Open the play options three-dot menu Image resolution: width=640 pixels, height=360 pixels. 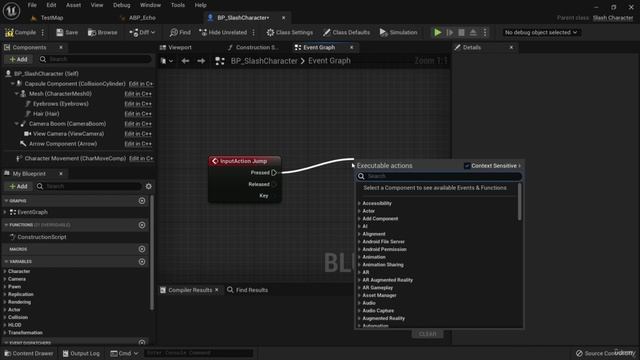click(x=485, y=32)
